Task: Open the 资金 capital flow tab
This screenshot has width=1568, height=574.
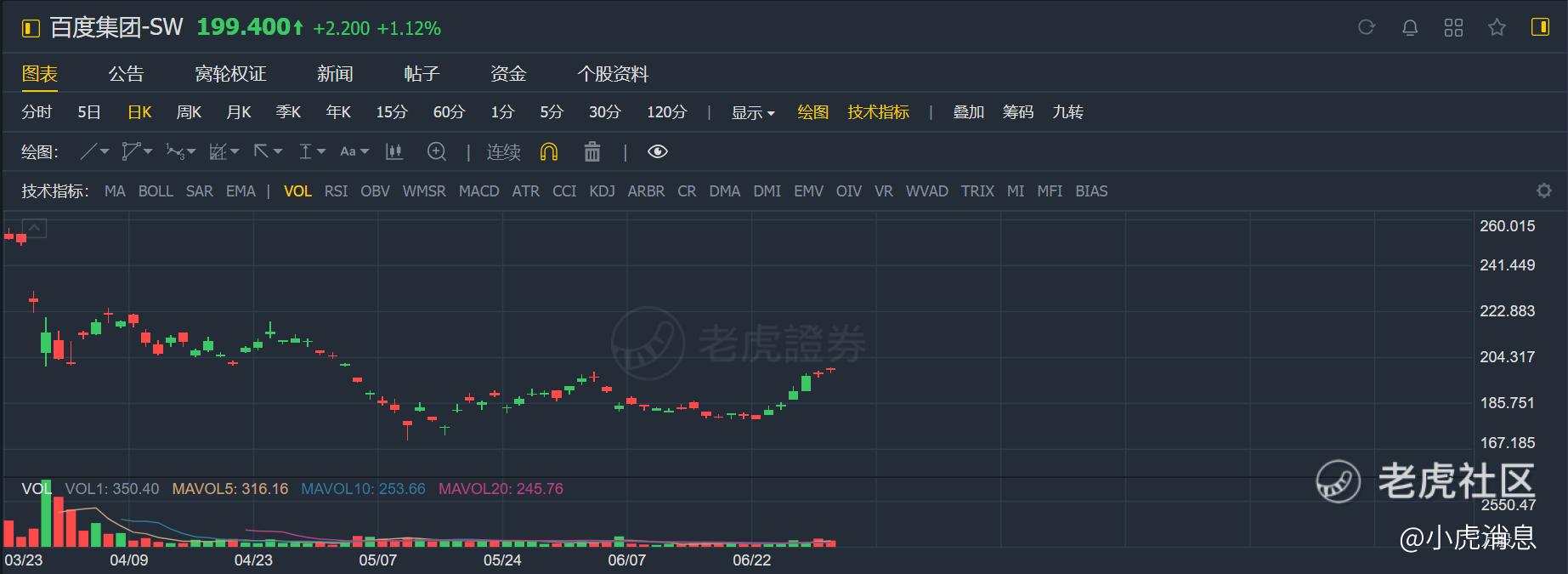Action: [508, 74]
